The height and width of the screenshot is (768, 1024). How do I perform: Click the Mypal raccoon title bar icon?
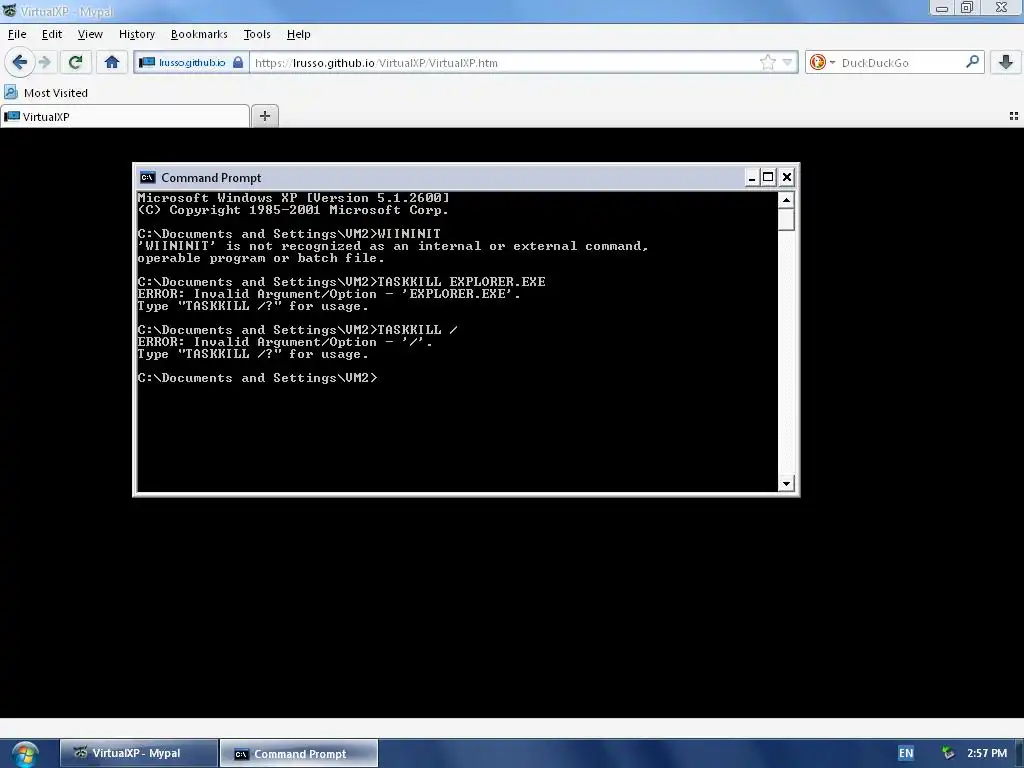click(9, 11)
